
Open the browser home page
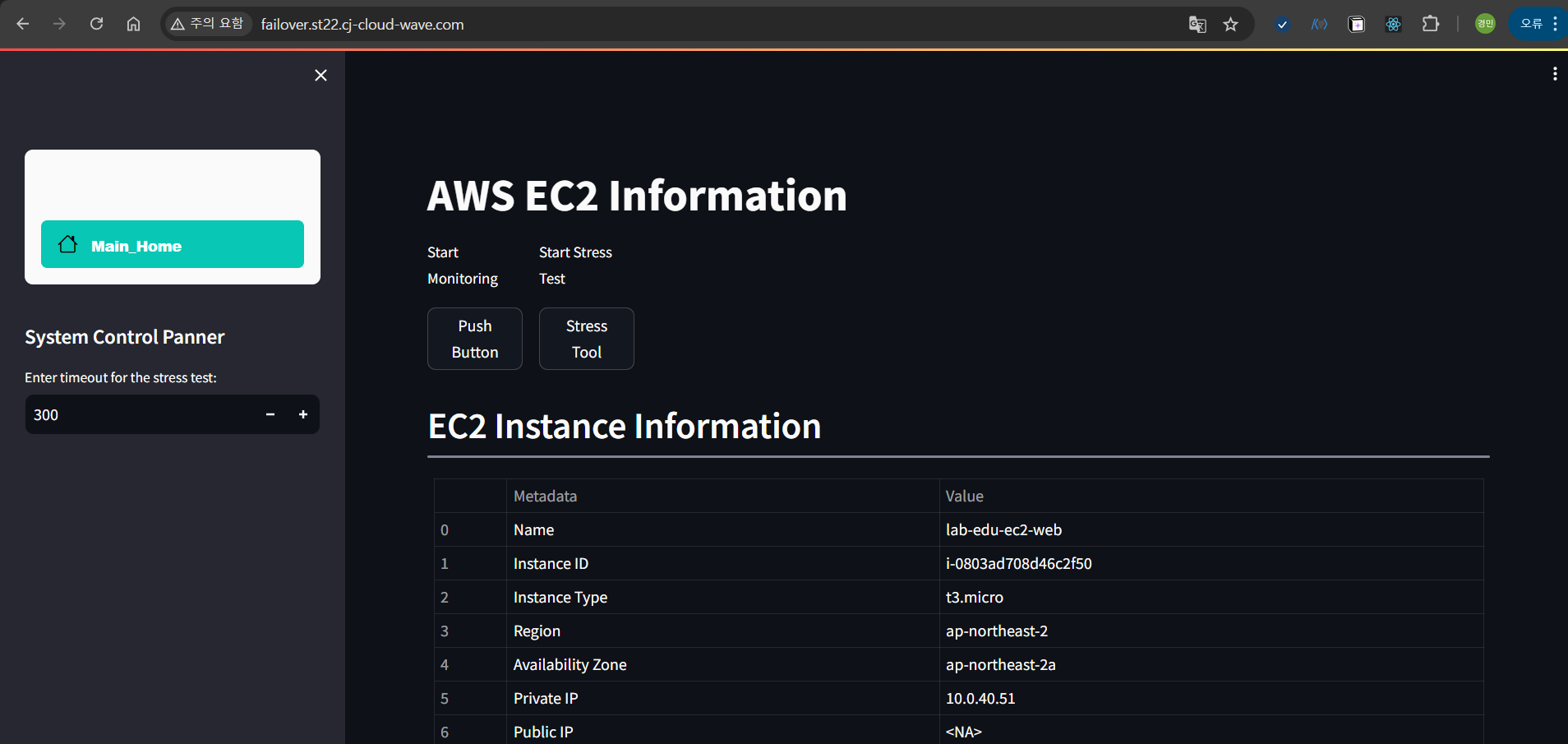[133, 24]
